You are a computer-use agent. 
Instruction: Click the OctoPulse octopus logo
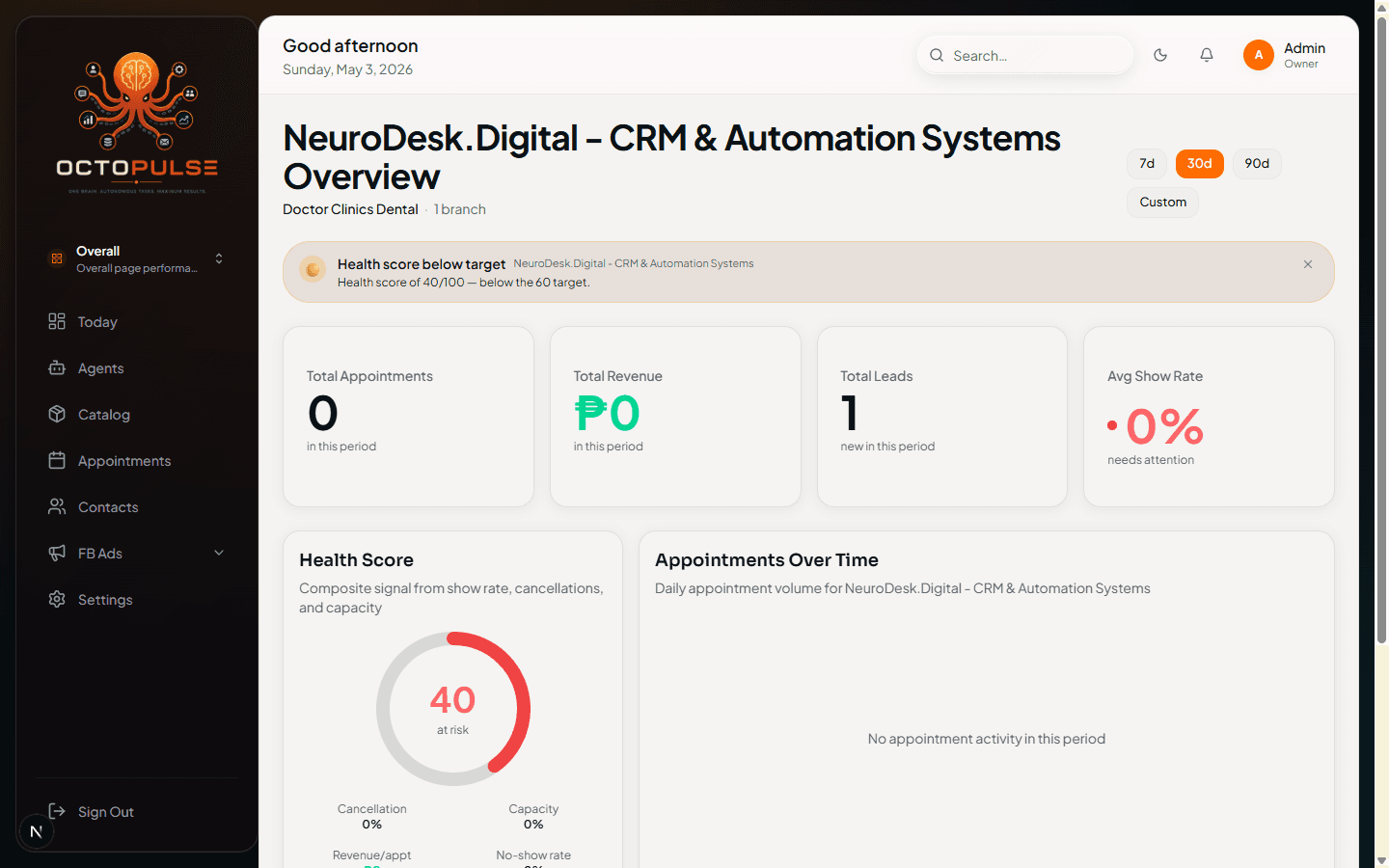(137, 122)
